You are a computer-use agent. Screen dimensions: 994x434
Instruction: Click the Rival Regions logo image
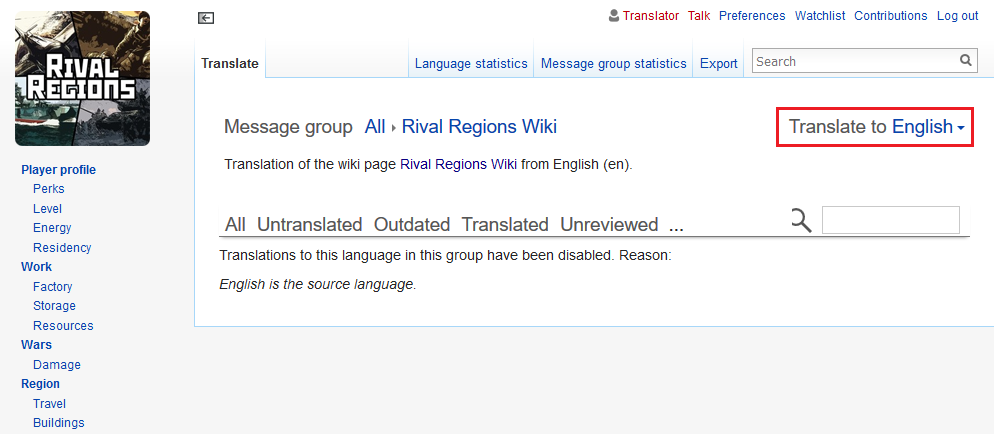(83, 79)
